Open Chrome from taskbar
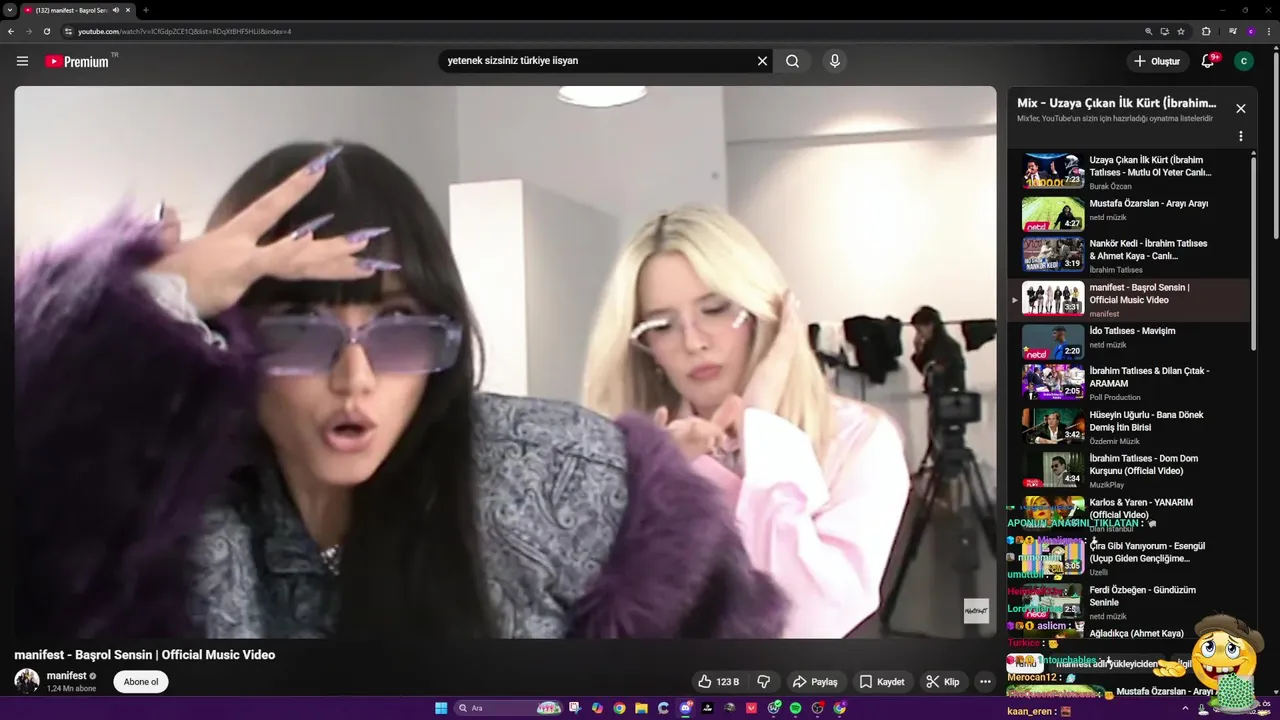The image size is (1280, 720). tap(620, 708)
